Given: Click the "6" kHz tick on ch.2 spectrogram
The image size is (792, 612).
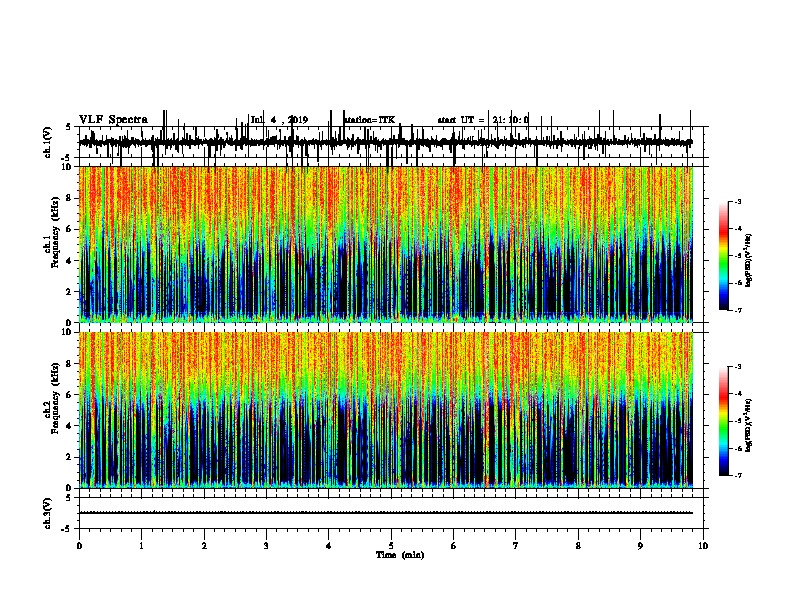Looking at the screenshot, I should click(x=70, y=395).
